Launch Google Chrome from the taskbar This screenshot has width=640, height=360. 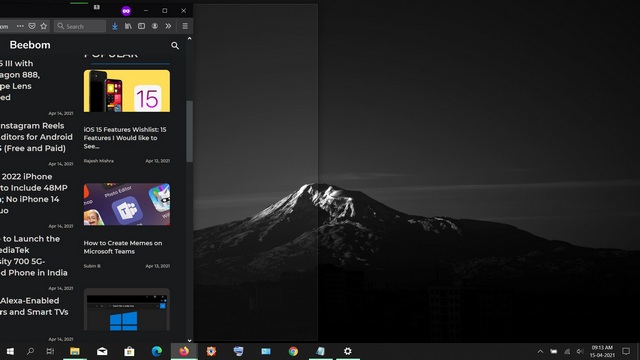pos(293,351)
